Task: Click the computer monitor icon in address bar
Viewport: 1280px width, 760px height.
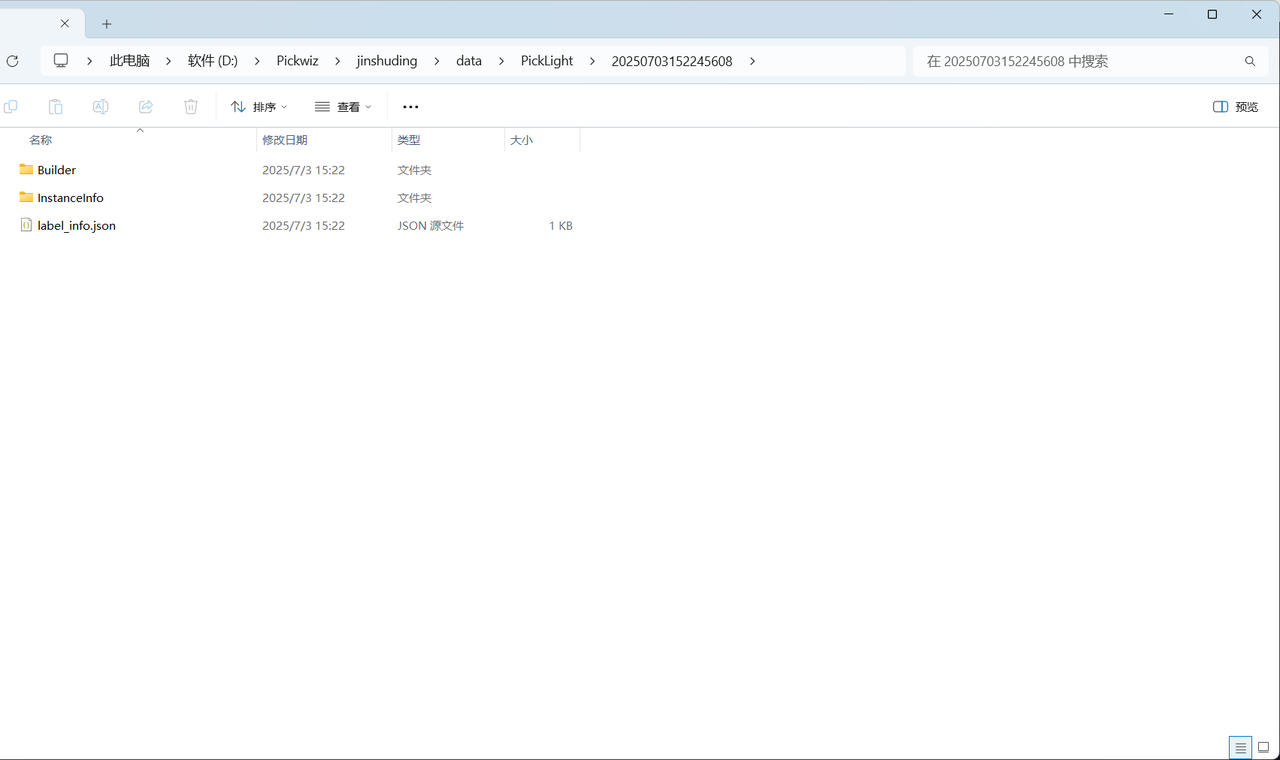Action: (61, 61)
